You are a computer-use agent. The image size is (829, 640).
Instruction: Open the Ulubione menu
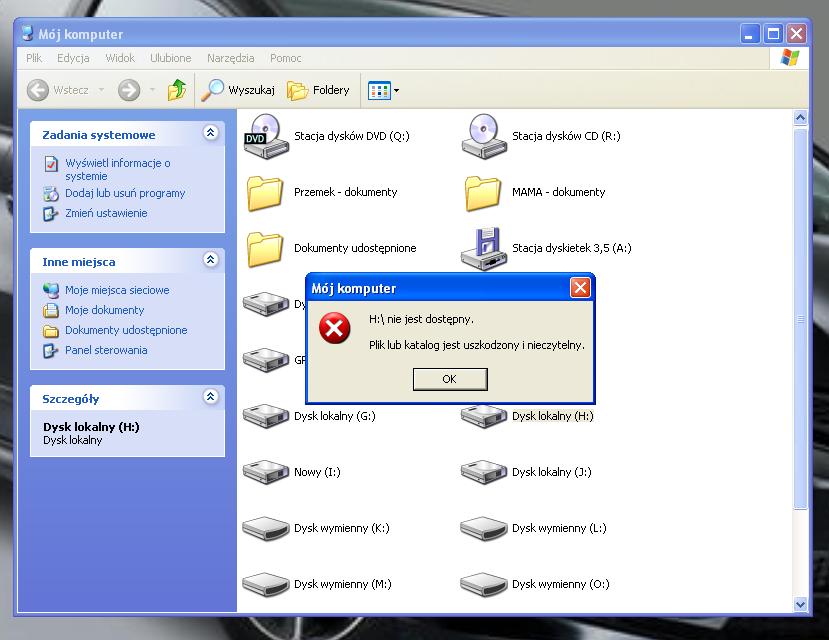click(x=171, y=58)
